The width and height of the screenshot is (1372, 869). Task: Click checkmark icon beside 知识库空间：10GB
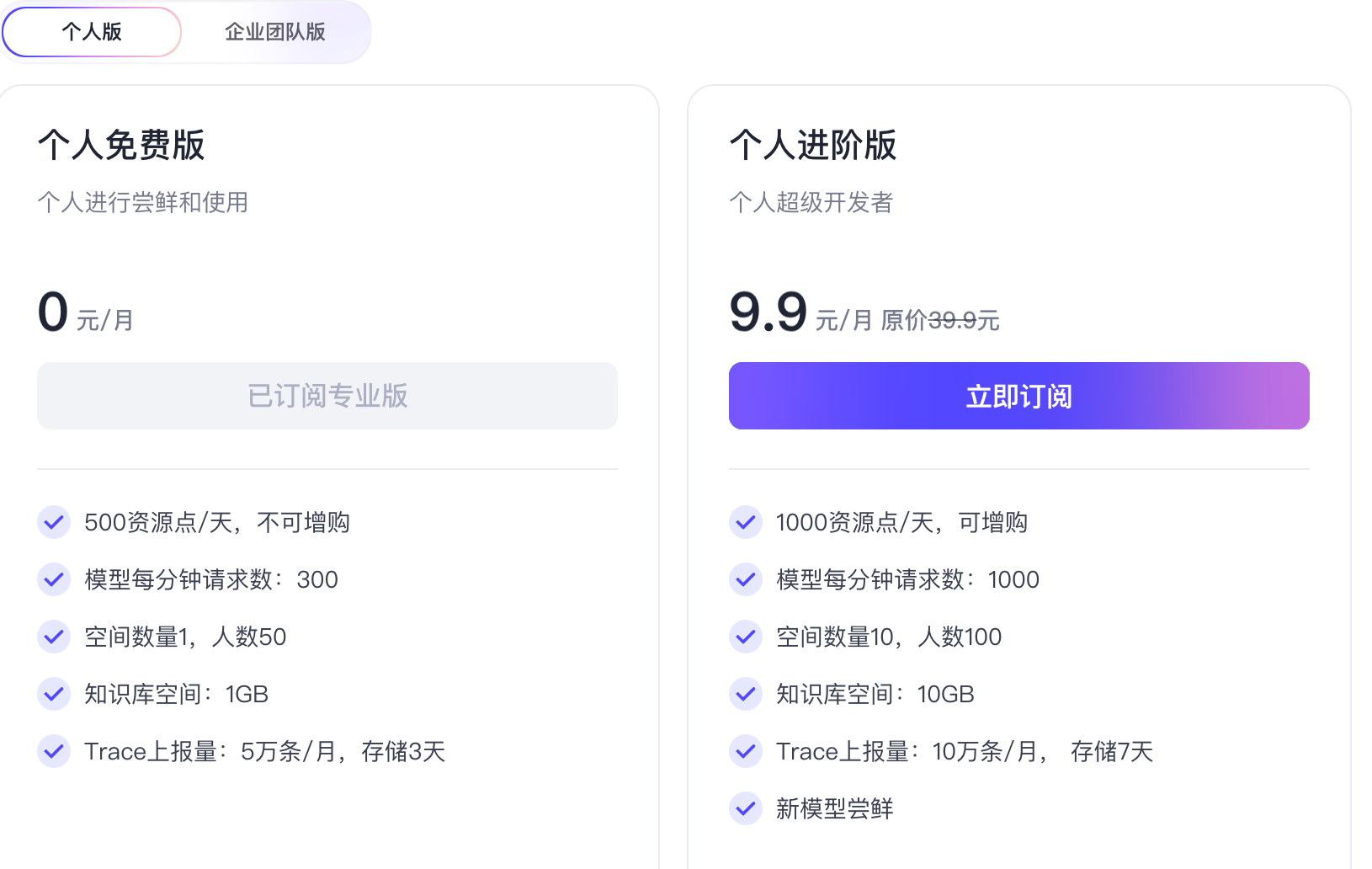click(x=746, y=694)
